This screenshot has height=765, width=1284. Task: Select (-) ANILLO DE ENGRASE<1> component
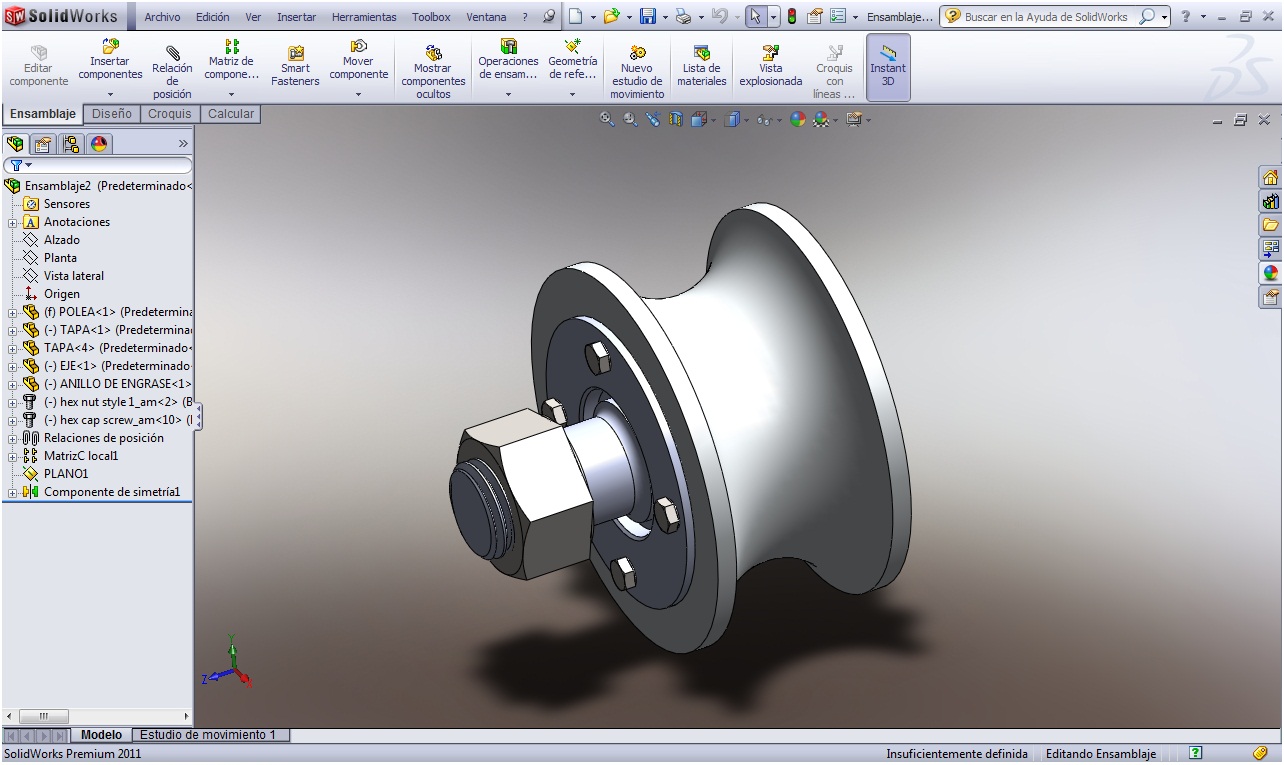tap(118, 384)
